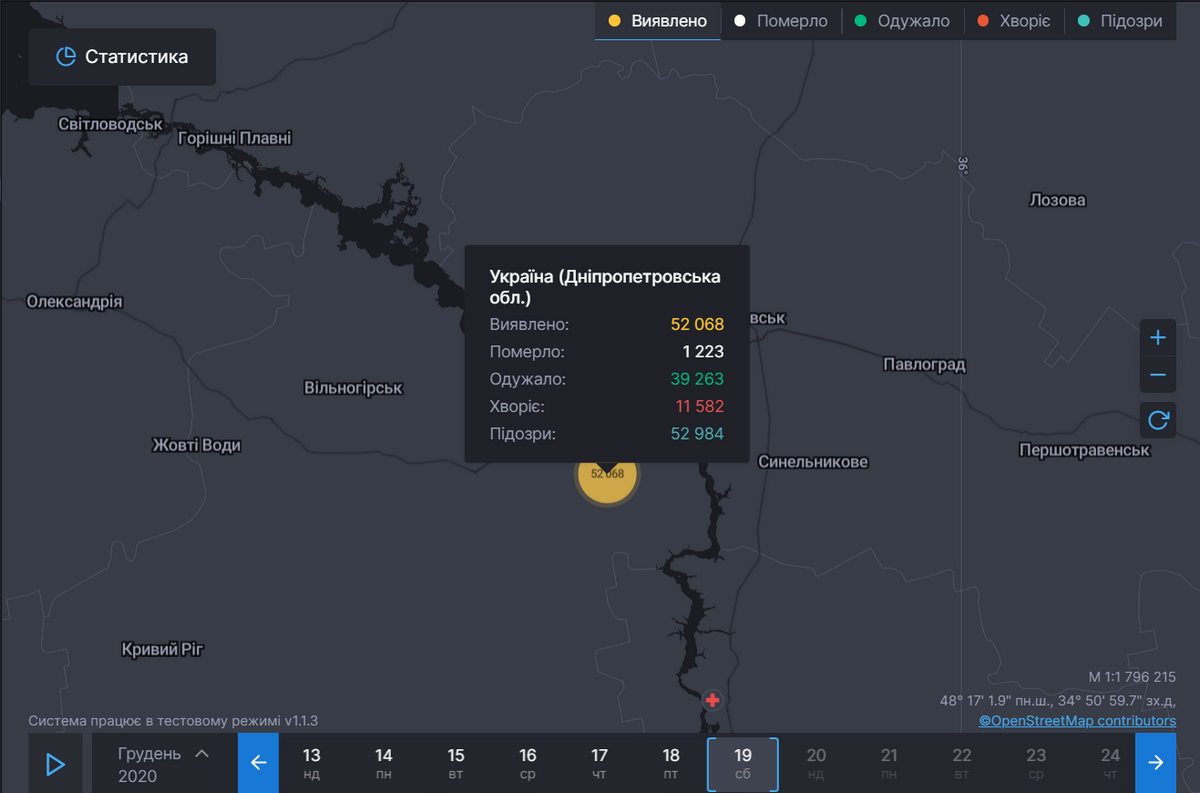Click the yellow 52 068 cluster marker
This screenshot has height=793, width=1200.
tap(607, 474)
